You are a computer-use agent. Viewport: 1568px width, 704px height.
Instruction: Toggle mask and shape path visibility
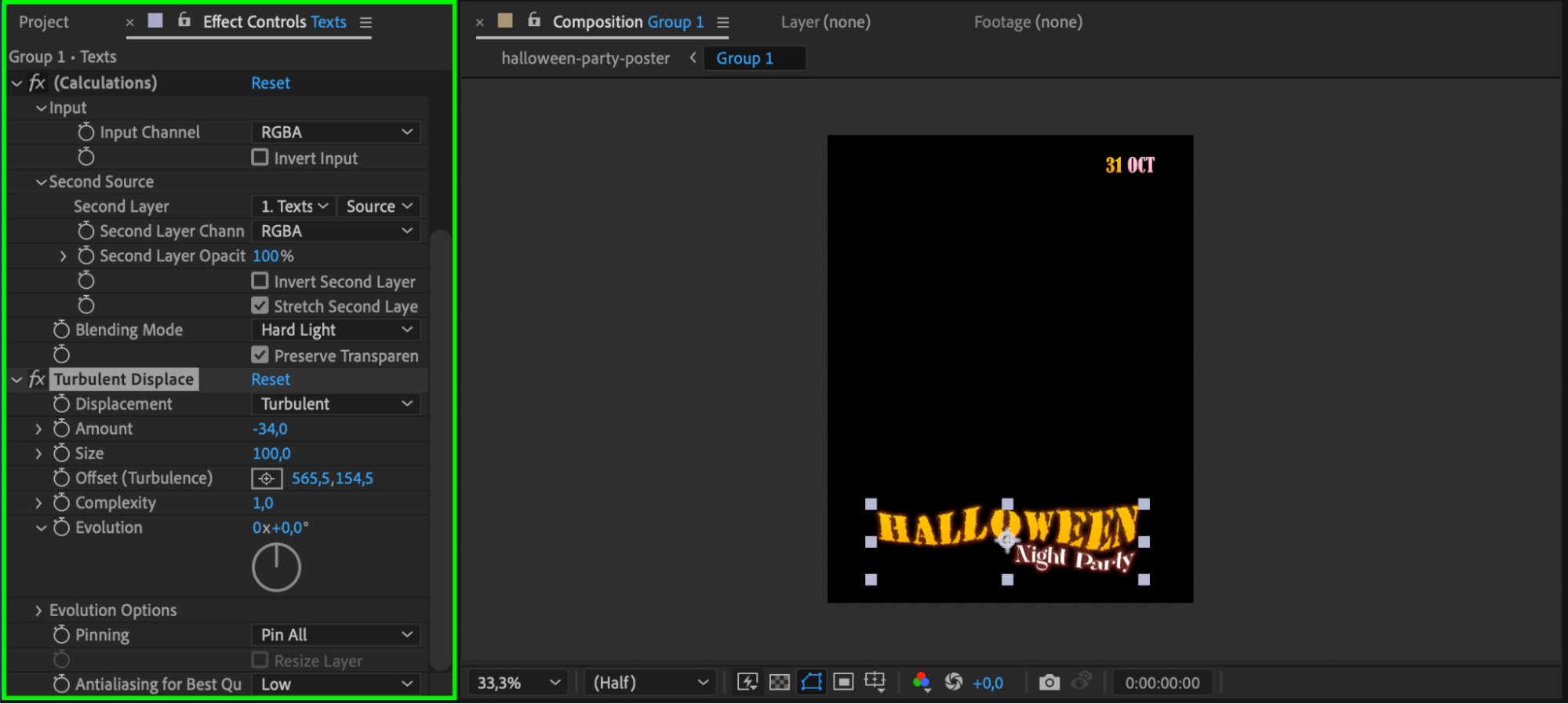811,682
